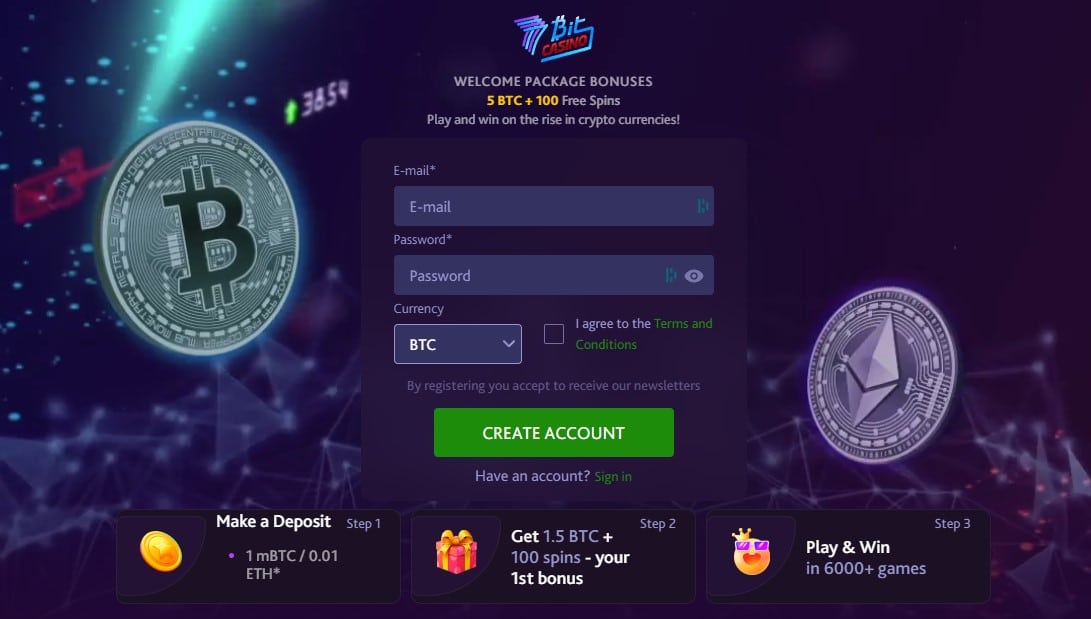Open the Terms and Conditions link
The height and width of the screenshot is (619, 1091).
coord(644,334)
